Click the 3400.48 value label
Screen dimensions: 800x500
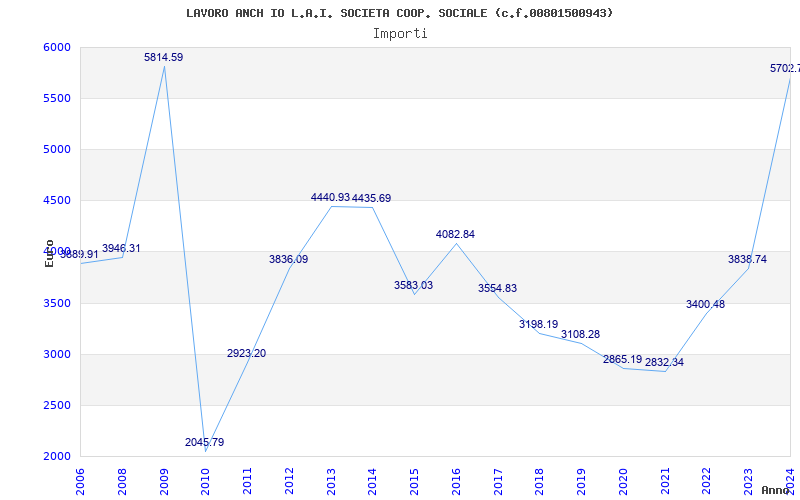705,305
